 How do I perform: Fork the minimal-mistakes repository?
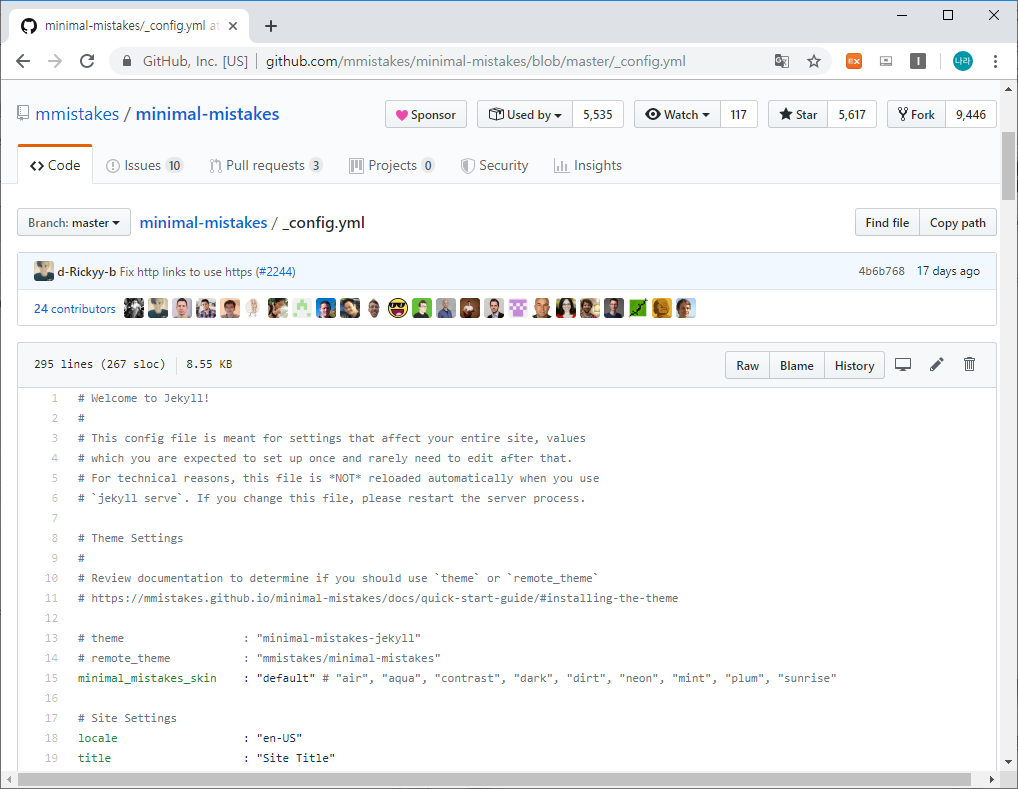(916, 115)
